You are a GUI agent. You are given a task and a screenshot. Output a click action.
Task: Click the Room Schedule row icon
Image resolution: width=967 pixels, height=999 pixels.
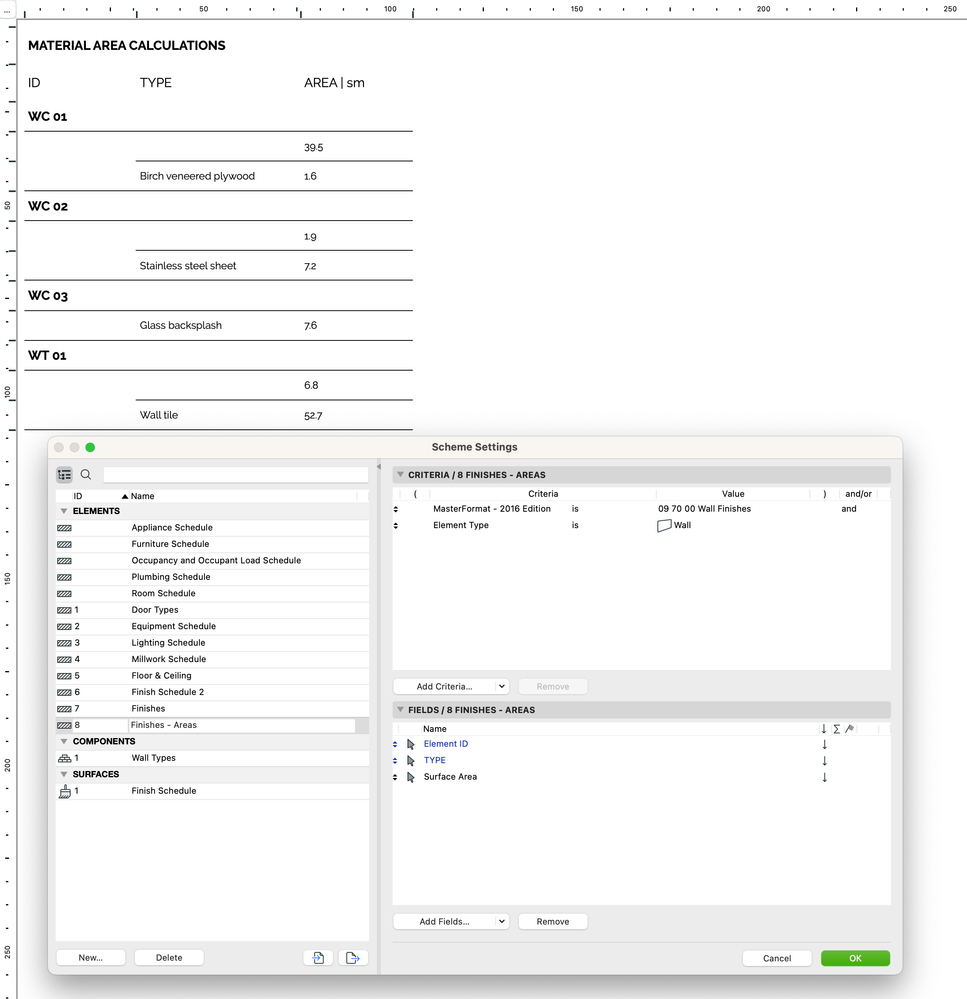point(64,594)
